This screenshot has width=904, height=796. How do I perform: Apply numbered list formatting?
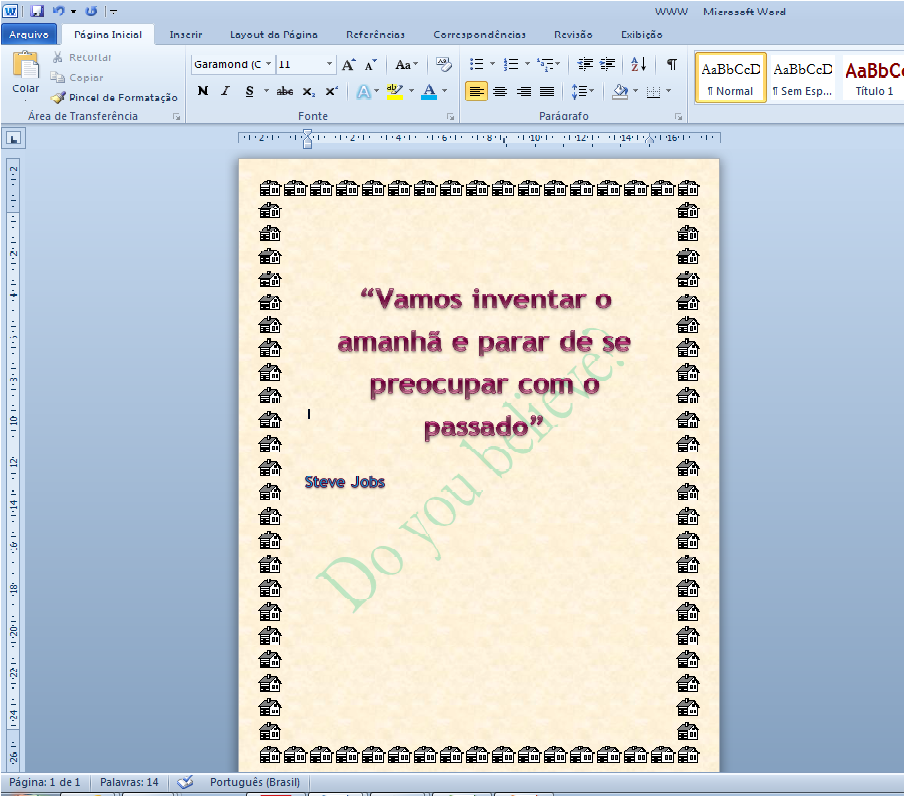coord(511,65)
